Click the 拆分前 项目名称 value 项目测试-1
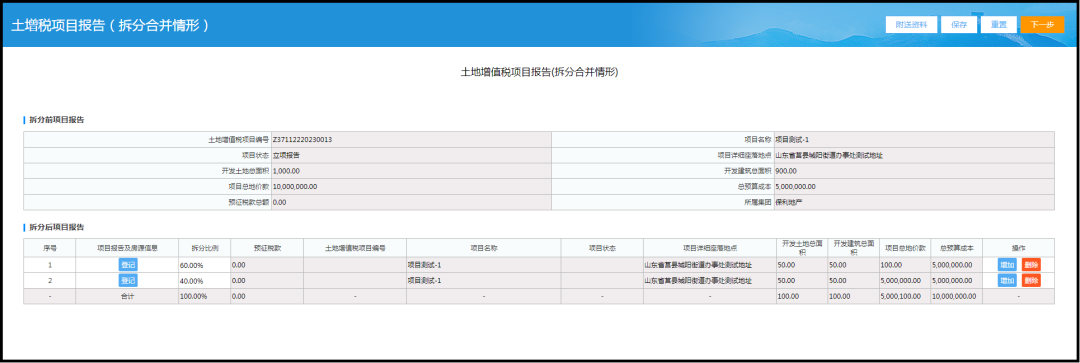1080x363 pixels. 792,139
